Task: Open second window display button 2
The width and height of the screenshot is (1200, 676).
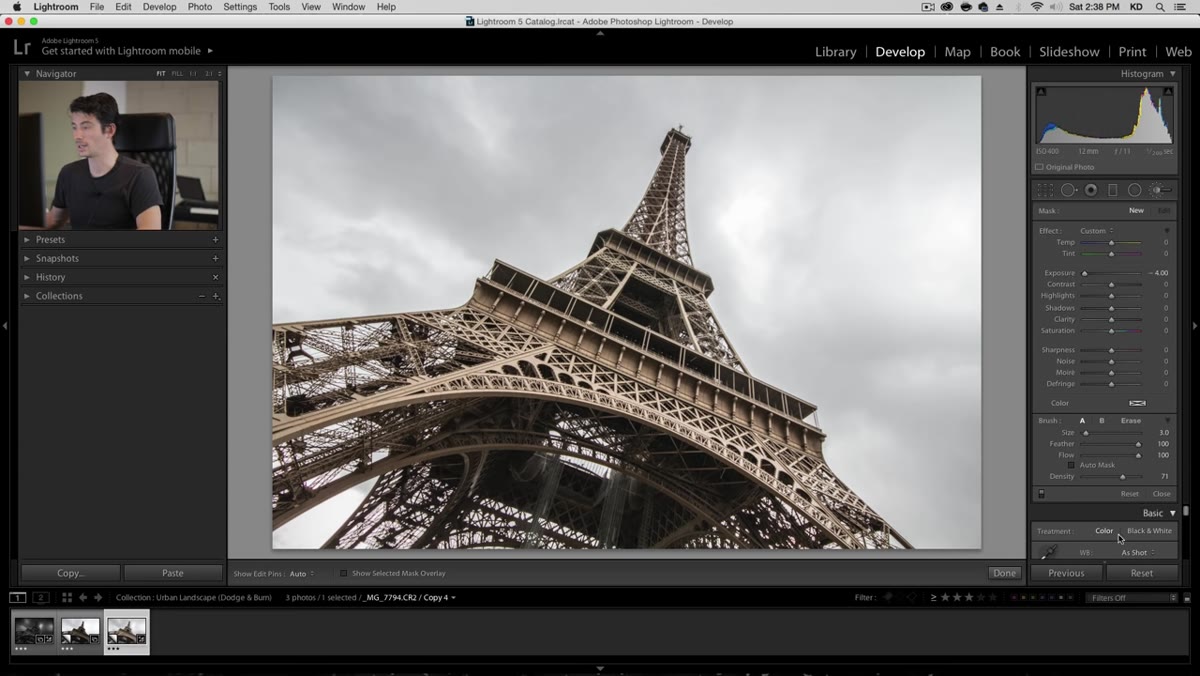Action: pos(41,597)
